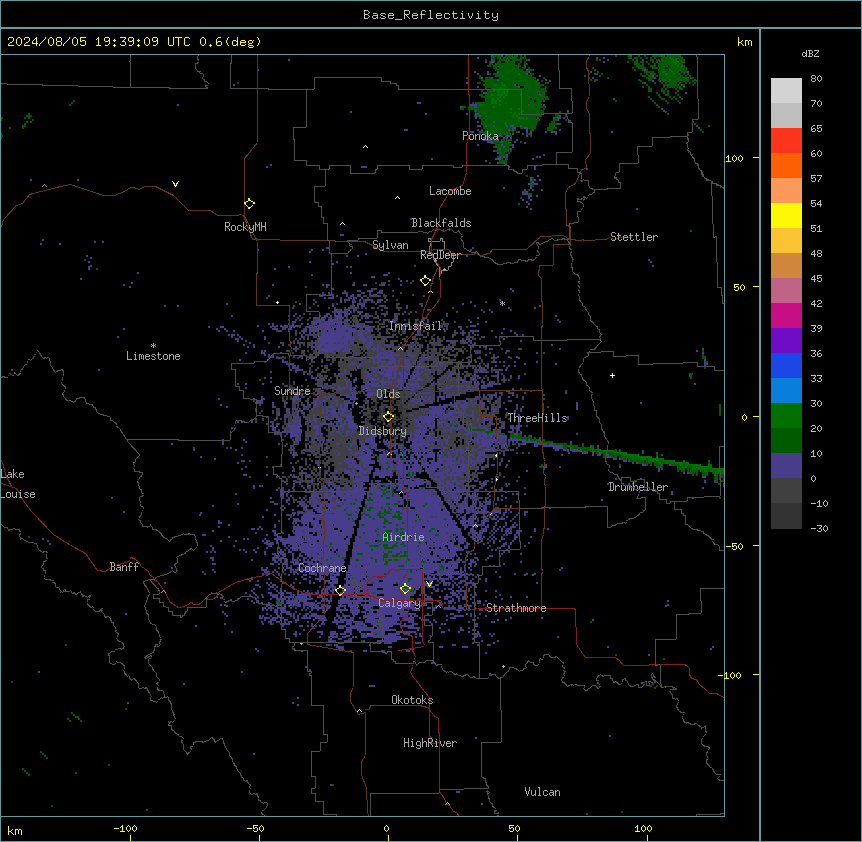Viewport: 862px width, 842px height.
Task: Click the Stettler city label
Action: [x=634, y=237]
